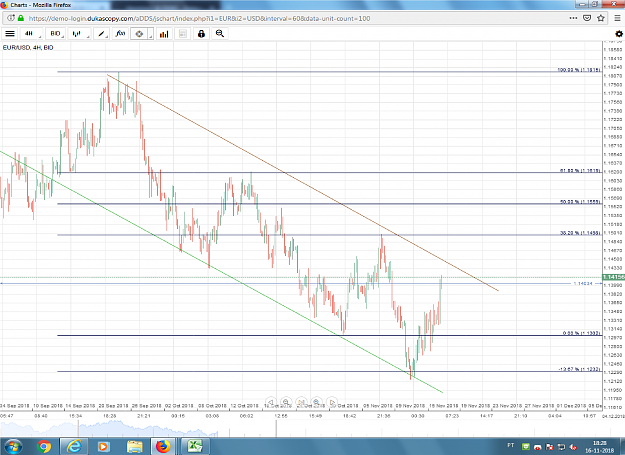Open Chrome from the taskbar

click(x=44, y=446)
